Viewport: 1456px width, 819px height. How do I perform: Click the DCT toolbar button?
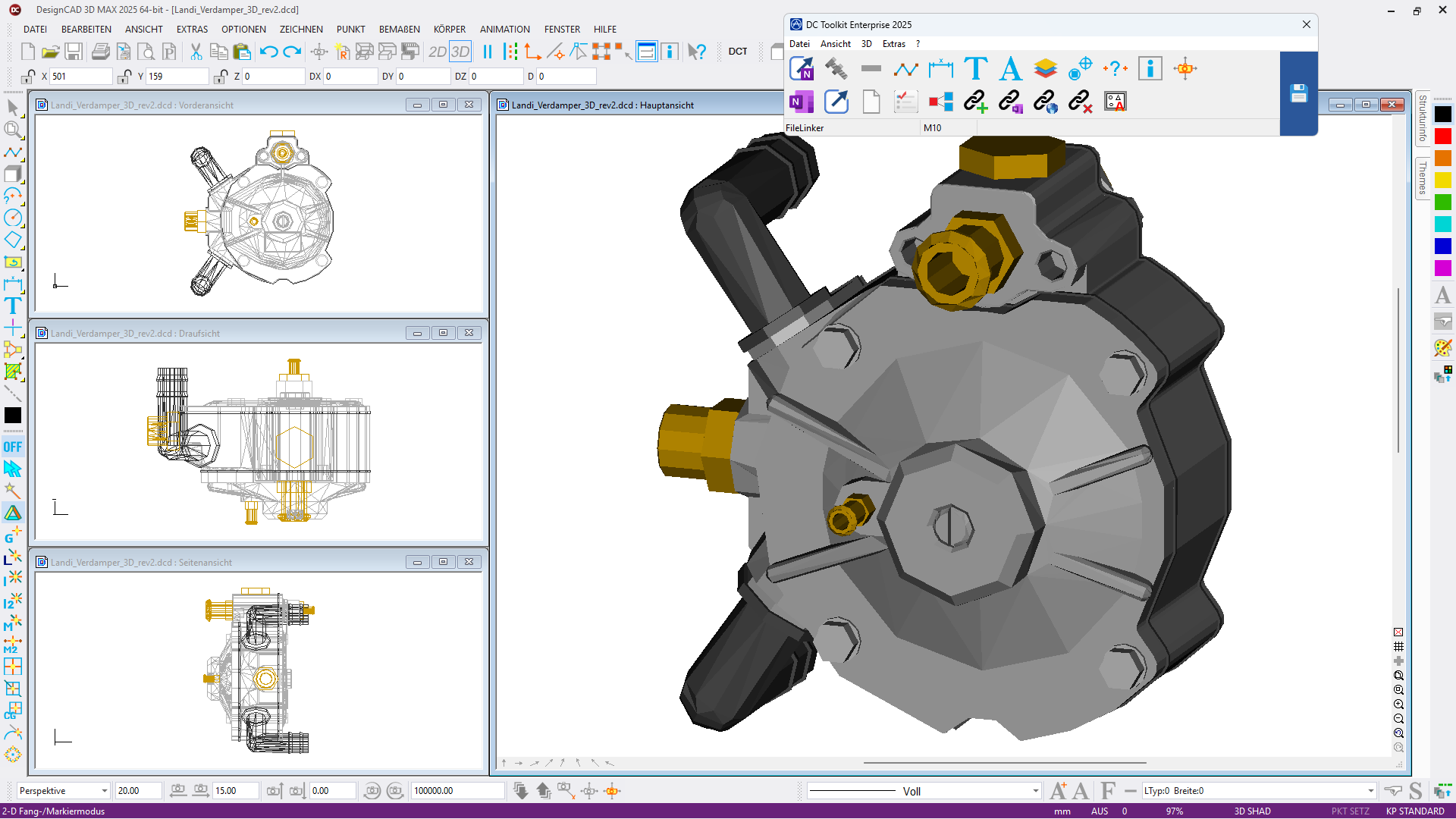click(737, 52)
